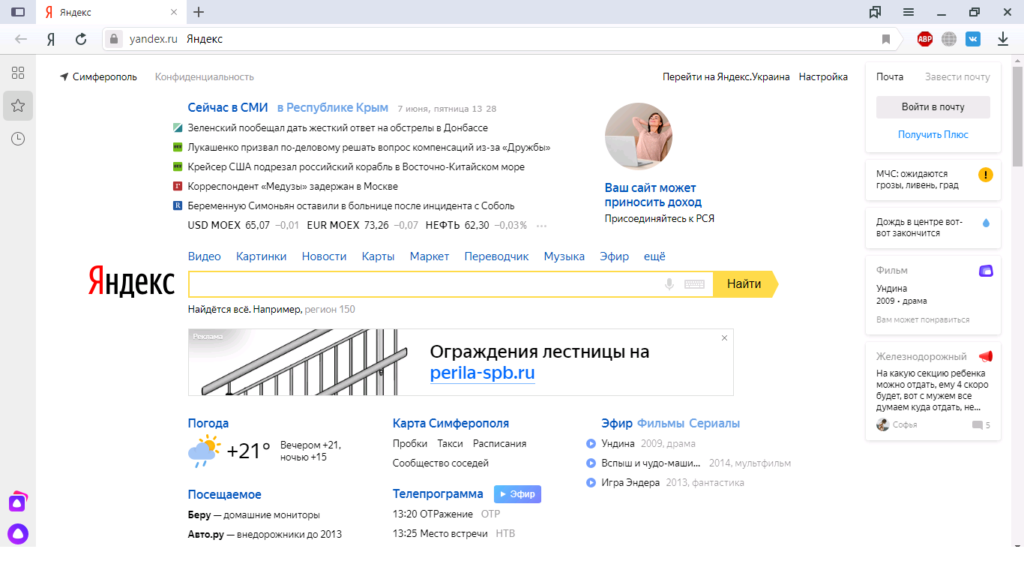Image resolution: width=1024 pixels, height=576 pixels.
Task: Open Конфиденциальность link
Action: click(204, 77)
